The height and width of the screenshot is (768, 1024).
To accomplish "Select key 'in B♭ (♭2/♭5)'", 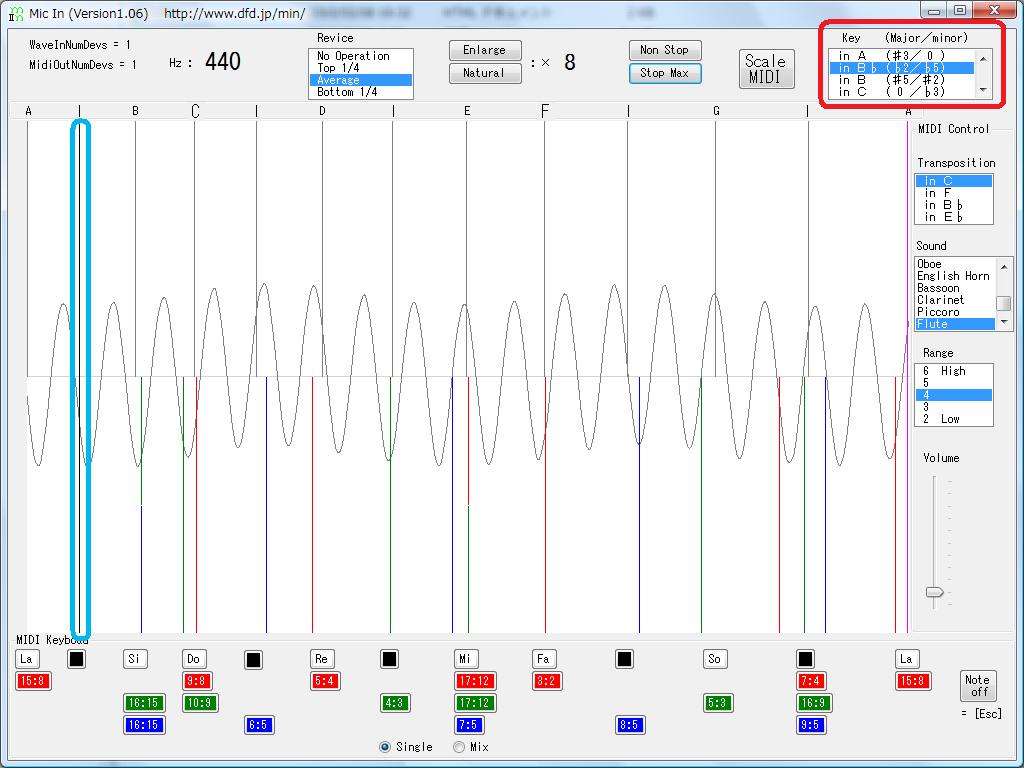I will (902, 68).
